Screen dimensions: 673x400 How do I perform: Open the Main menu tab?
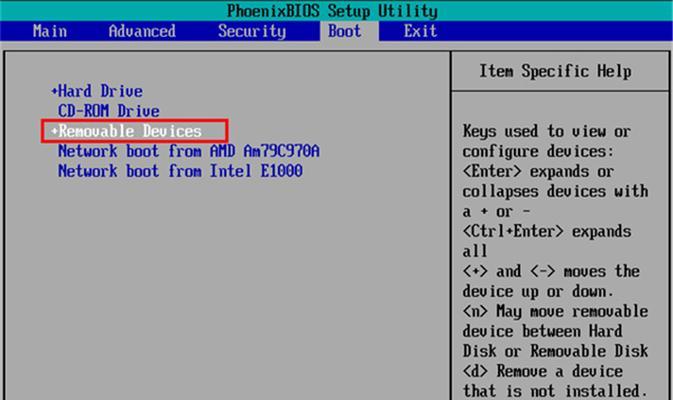point(50,31)
